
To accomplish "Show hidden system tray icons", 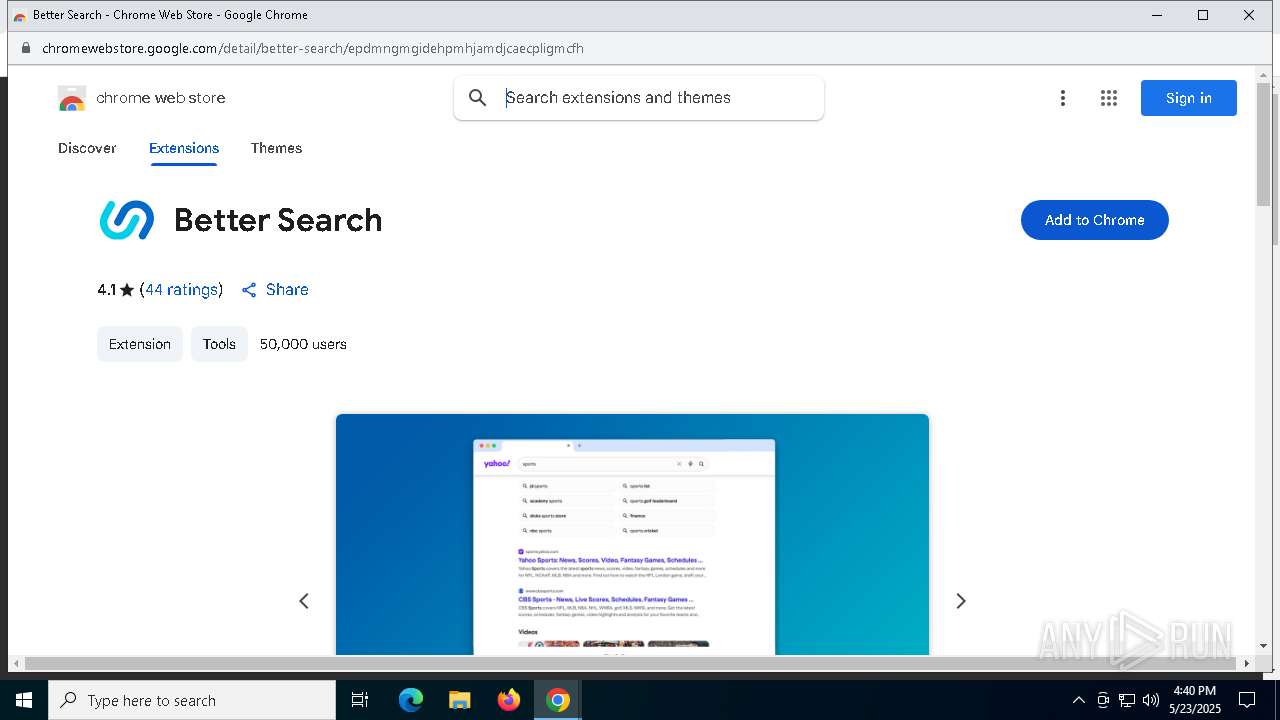I will click(x=1078, y=700).
